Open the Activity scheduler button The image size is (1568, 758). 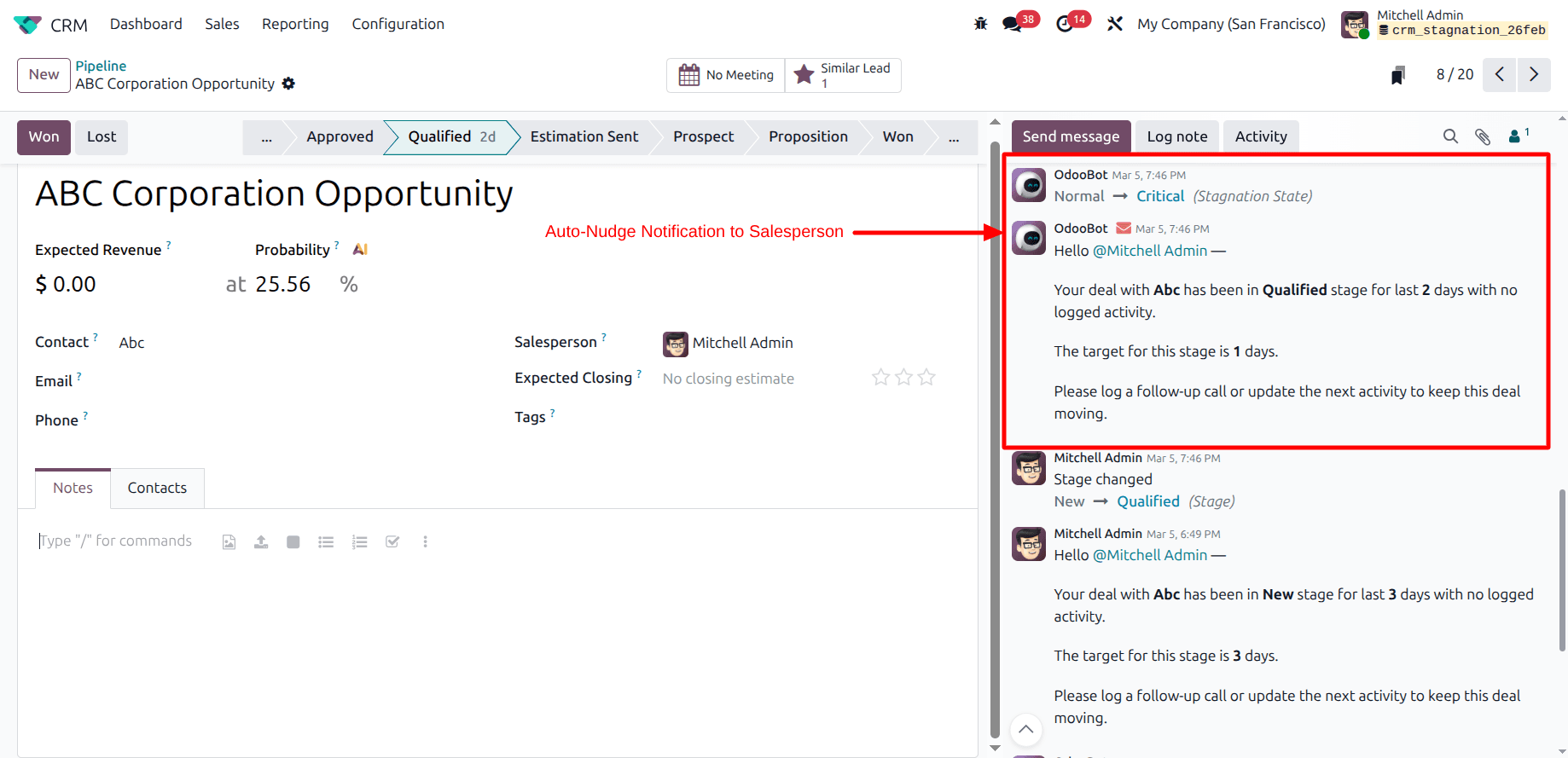point(1261,136)
